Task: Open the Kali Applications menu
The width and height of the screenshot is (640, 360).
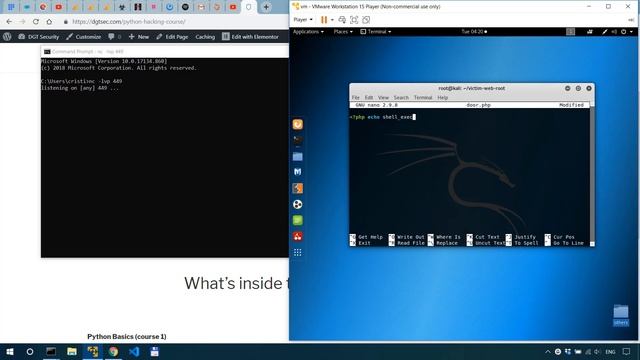Action: 308,31
